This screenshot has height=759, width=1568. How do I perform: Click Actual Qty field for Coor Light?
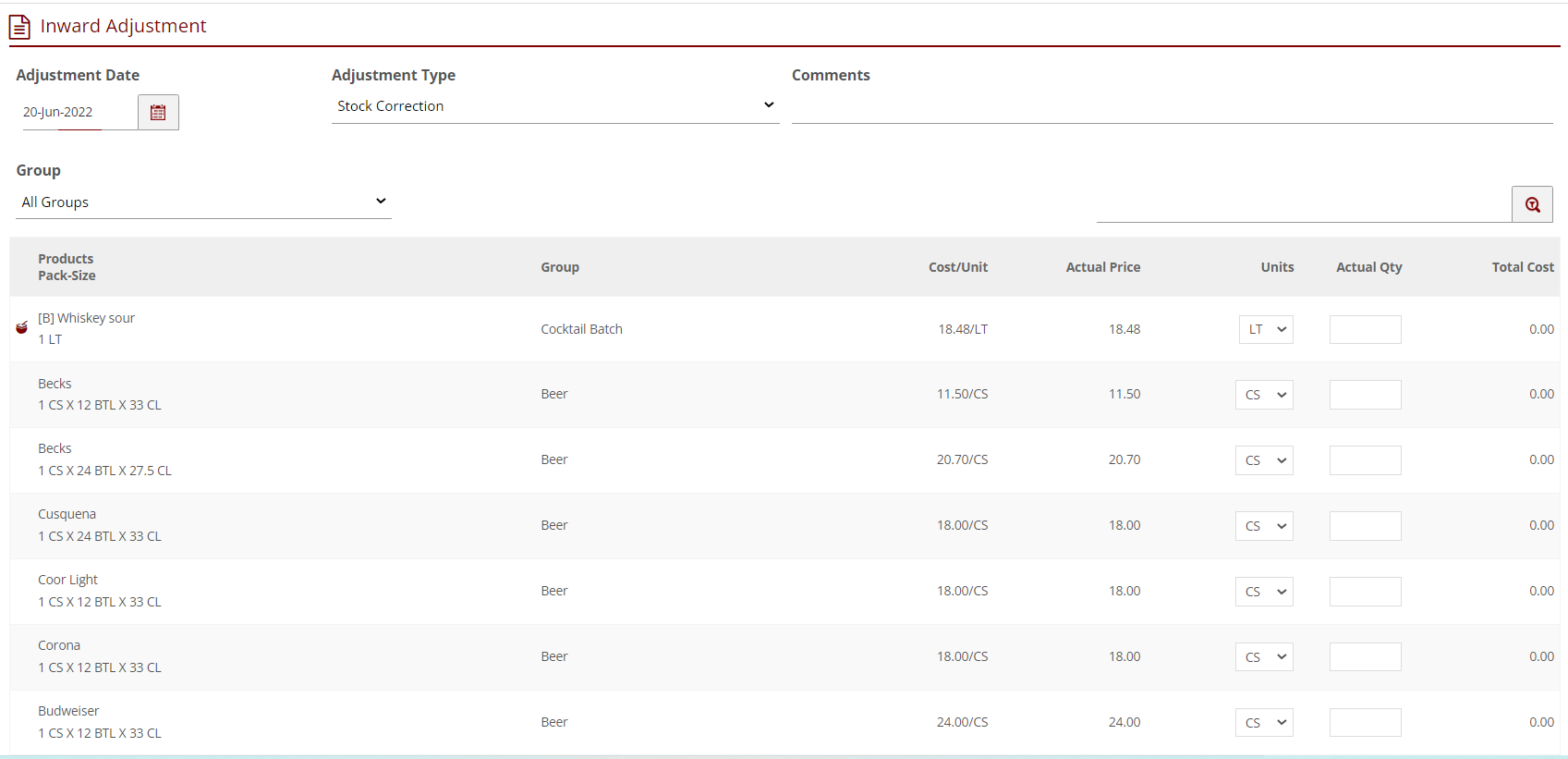point(1365,592)
